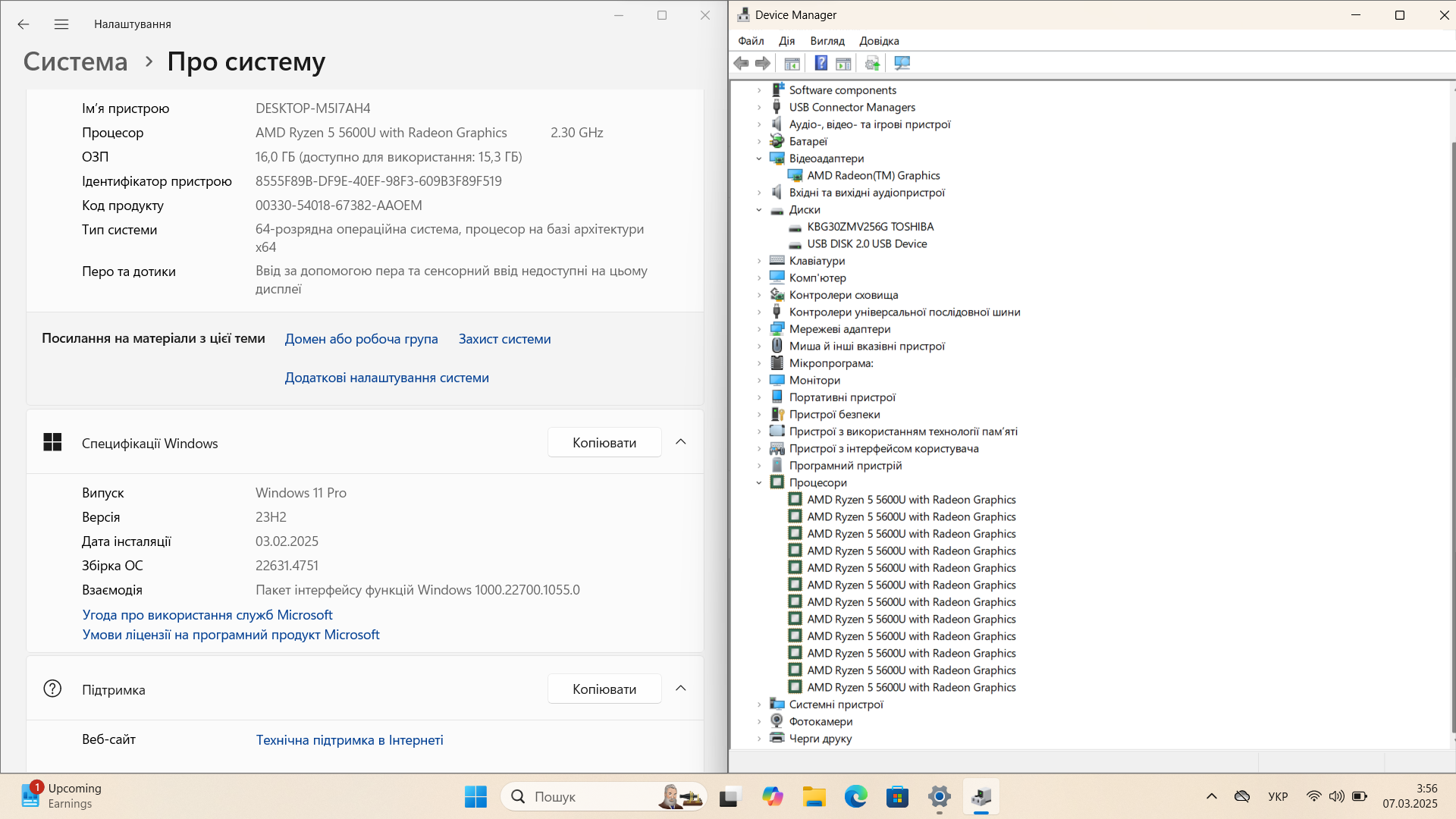Copy support info with Копіювати button
The width and height of the screenshot is (1456, 819).
604,689
